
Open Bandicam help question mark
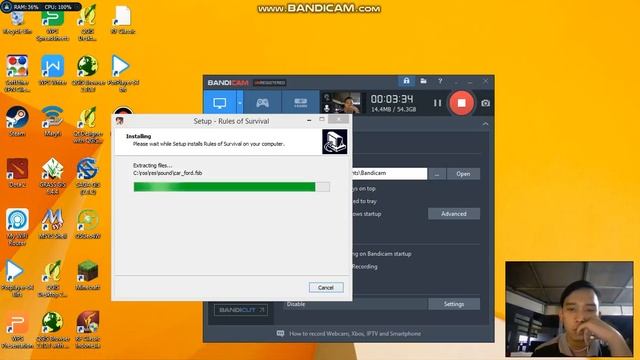pyautogui.click(x=440, y=81)
